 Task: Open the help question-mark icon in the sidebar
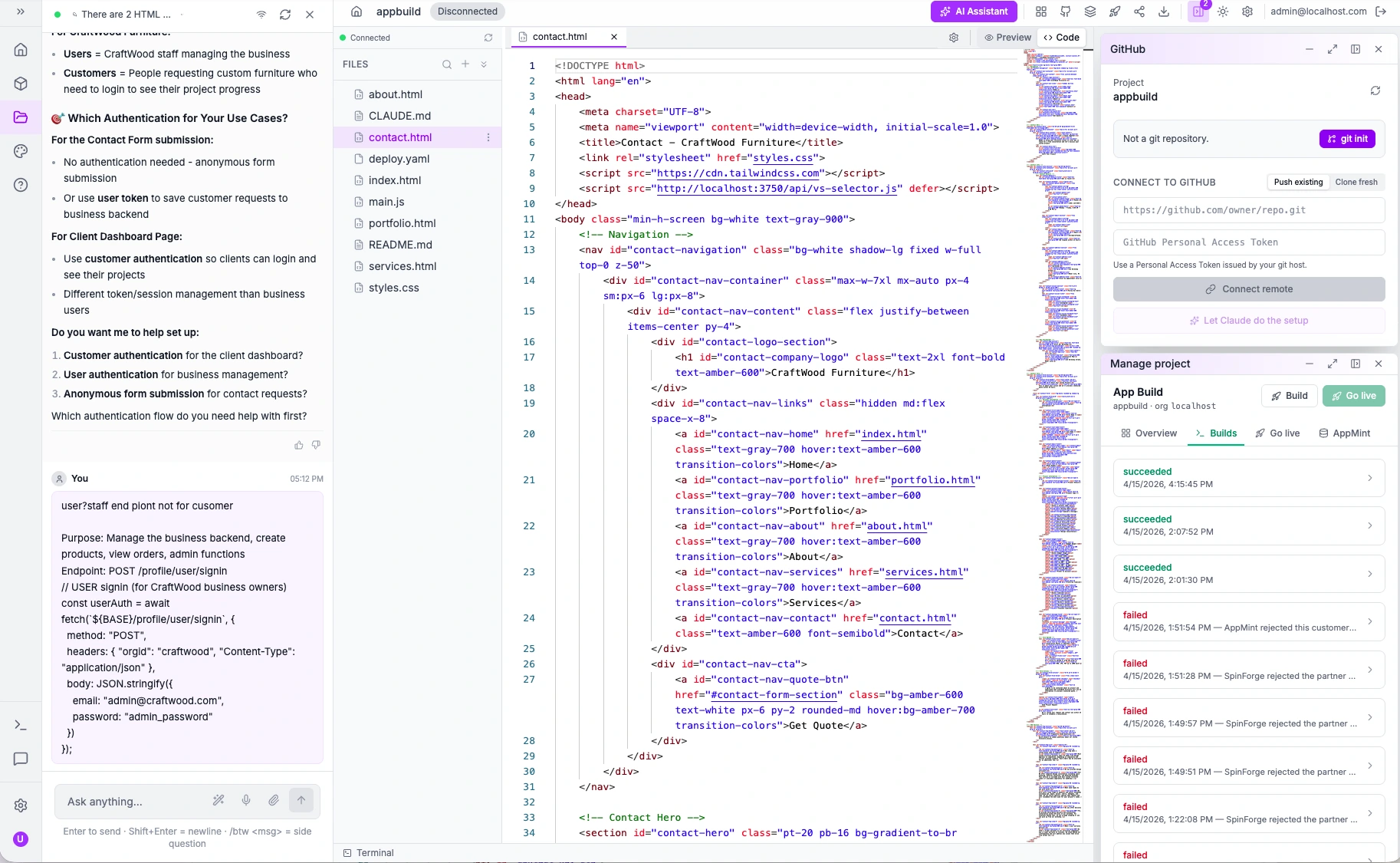(x=21, y=185)
